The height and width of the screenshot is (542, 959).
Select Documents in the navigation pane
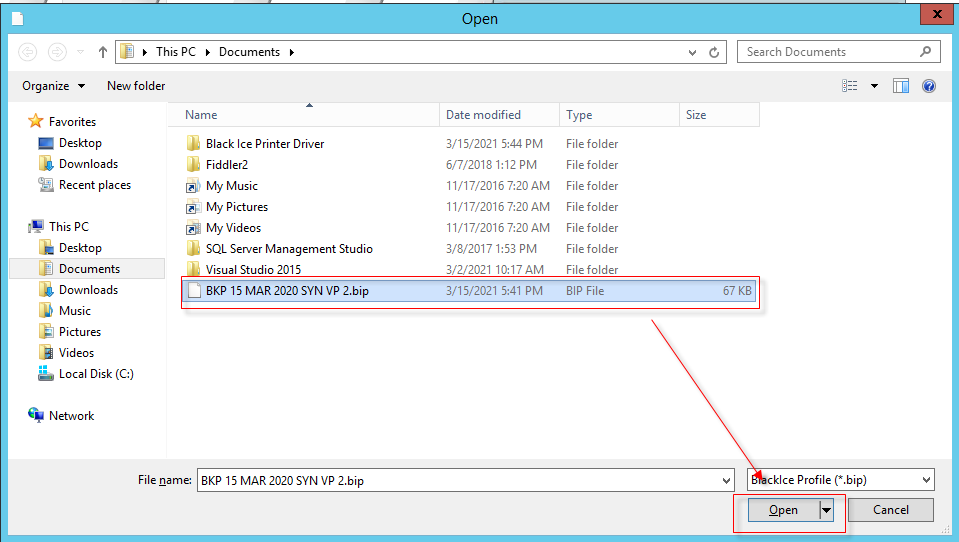click(x=89, y=269)
